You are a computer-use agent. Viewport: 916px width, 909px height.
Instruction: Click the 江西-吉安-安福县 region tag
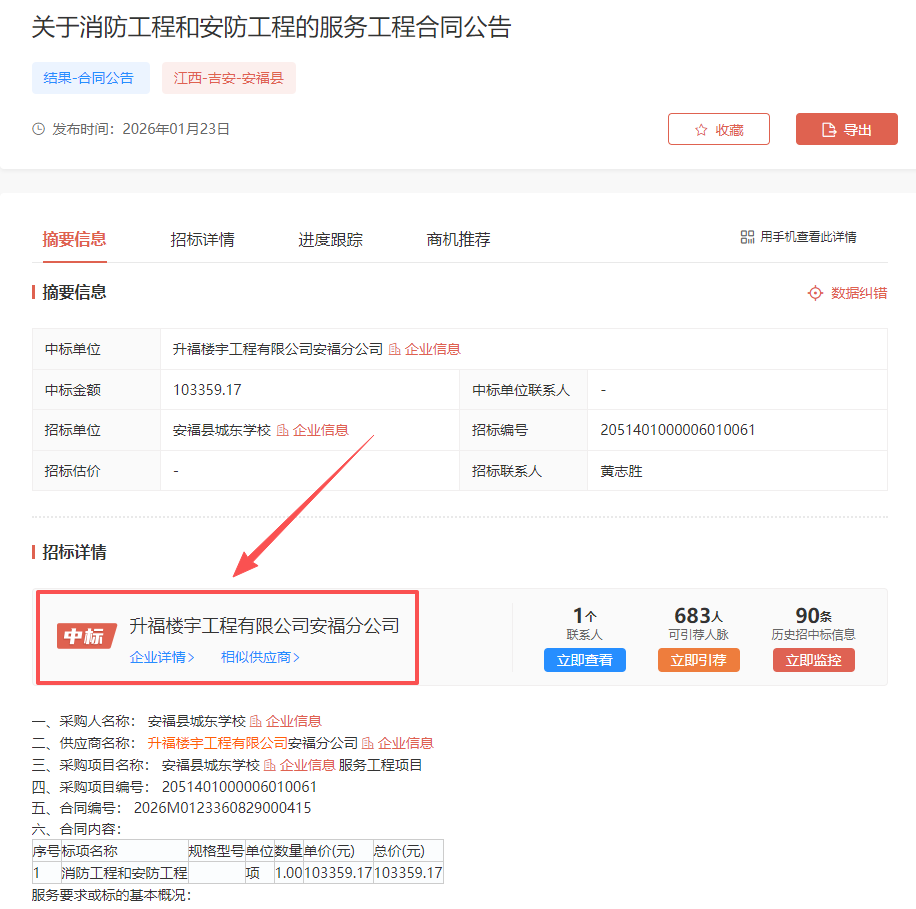pos(229,78)
